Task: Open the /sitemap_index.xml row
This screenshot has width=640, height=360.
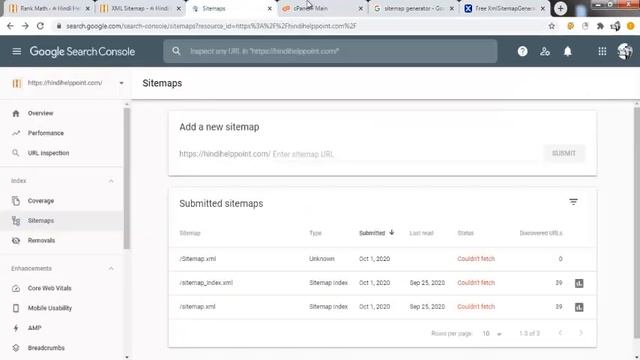Action: [x=382, y=283]
